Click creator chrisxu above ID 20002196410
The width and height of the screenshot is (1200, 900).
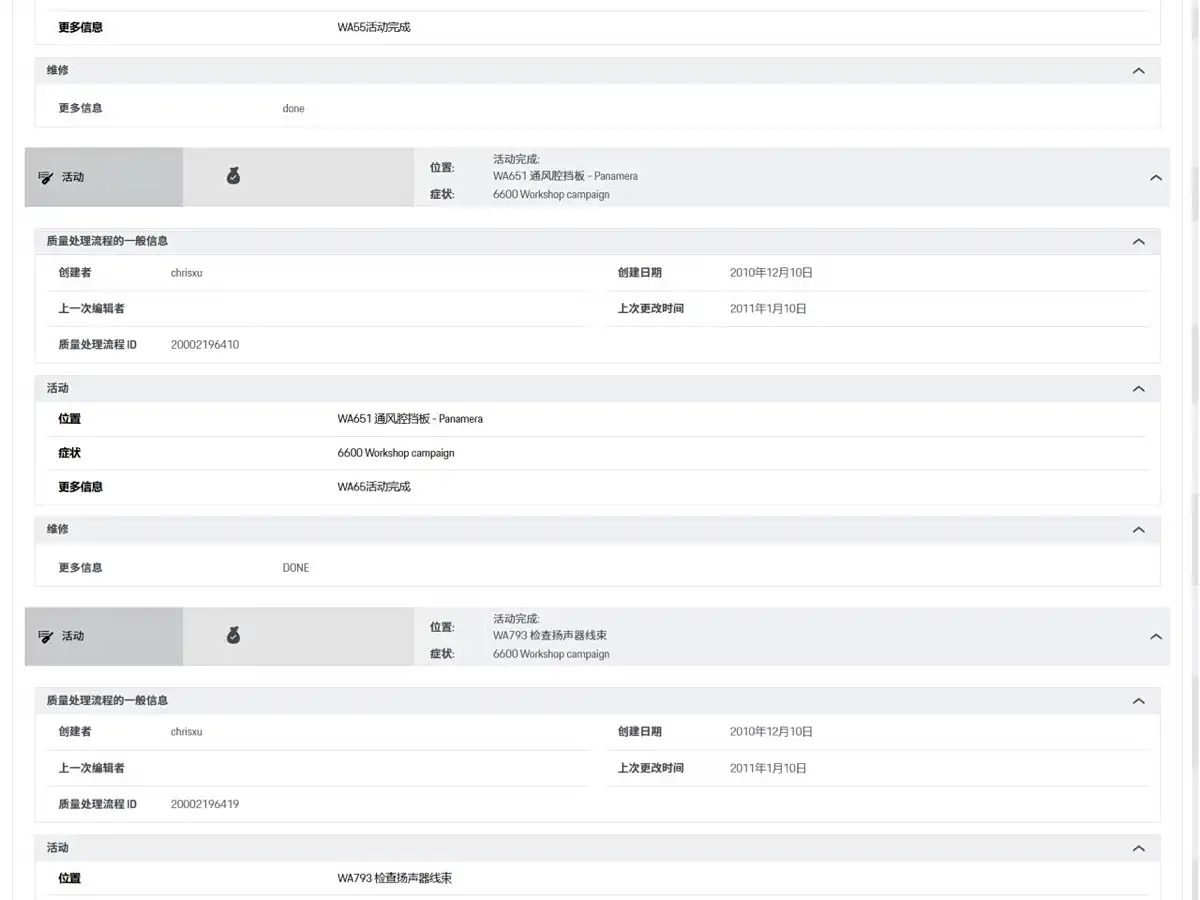[186, 272]
